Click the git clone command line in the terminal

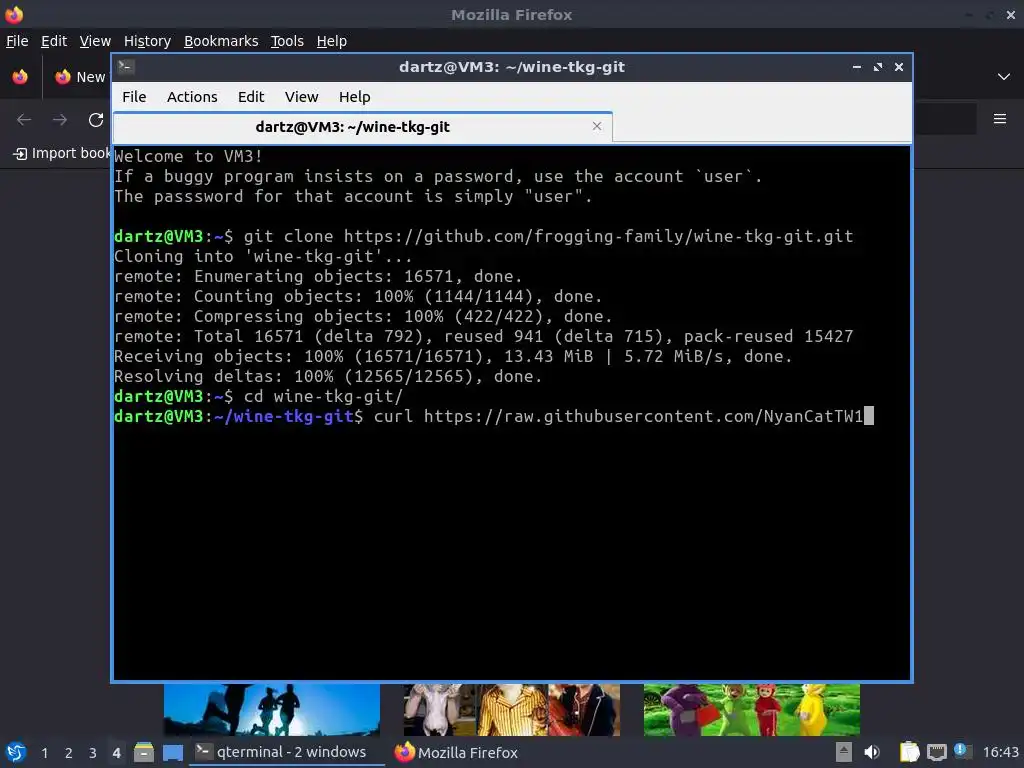coord(484,236)
